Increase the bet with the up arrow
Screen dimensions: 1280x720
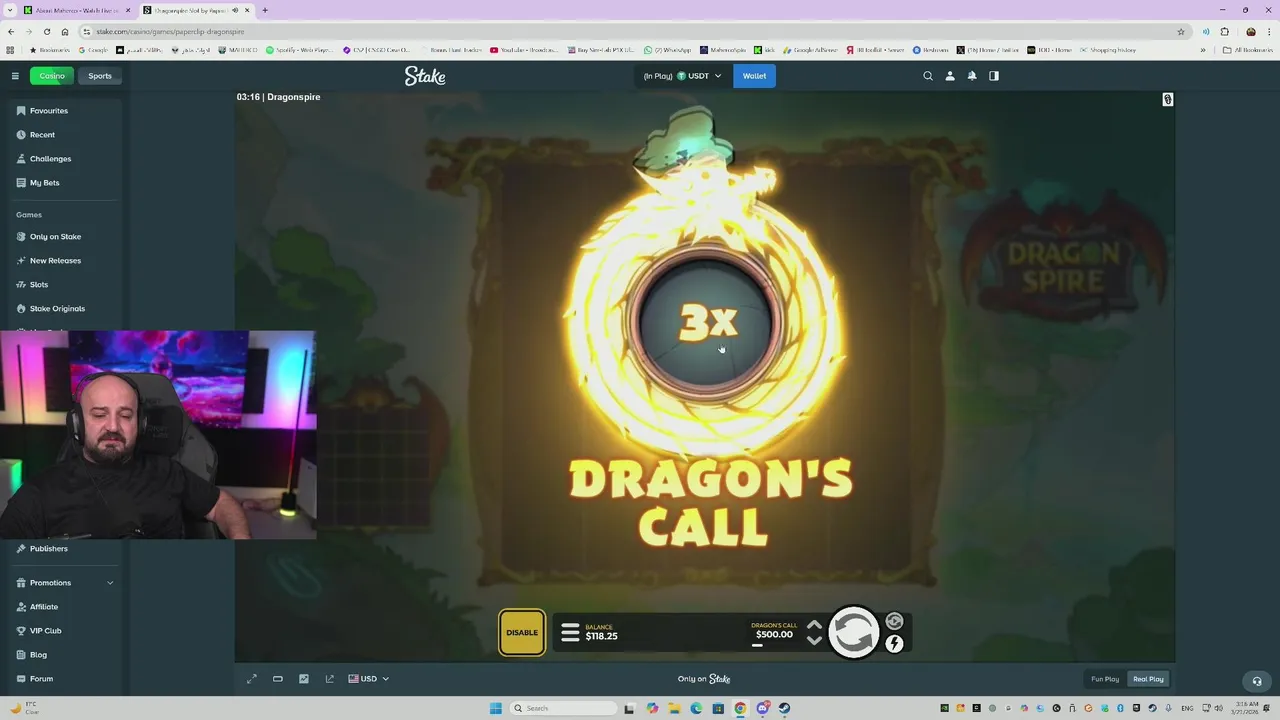[x=814, y=625]
